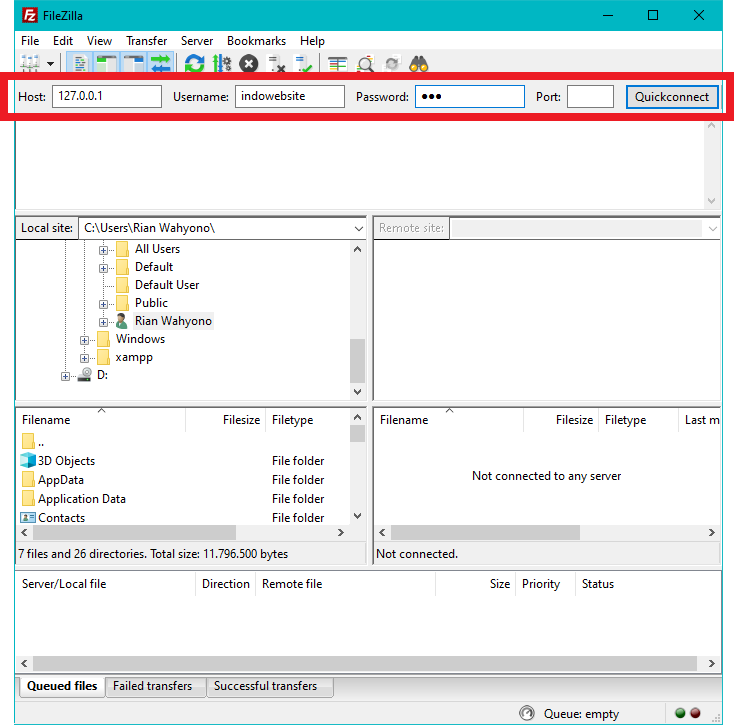Screen dimensions: 734x725
Task: Disconnect from the current server
Action: coord(276,63)
